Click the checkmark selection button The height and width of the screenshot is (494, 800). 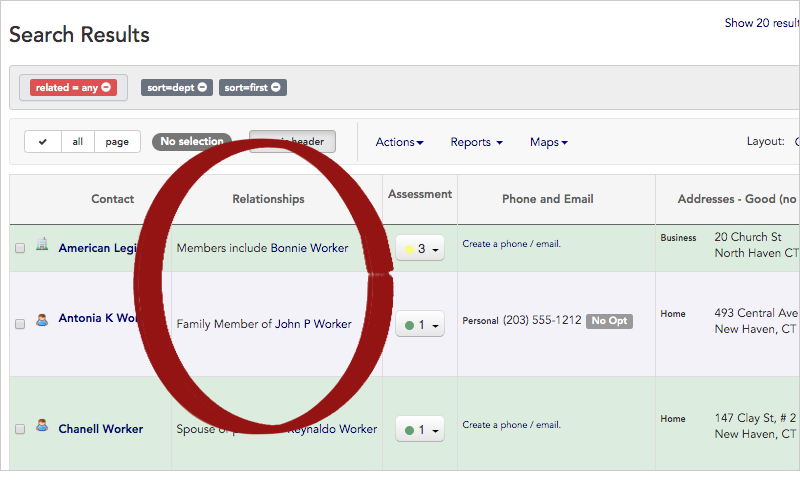pyautogui.click(x=43, y=141)
